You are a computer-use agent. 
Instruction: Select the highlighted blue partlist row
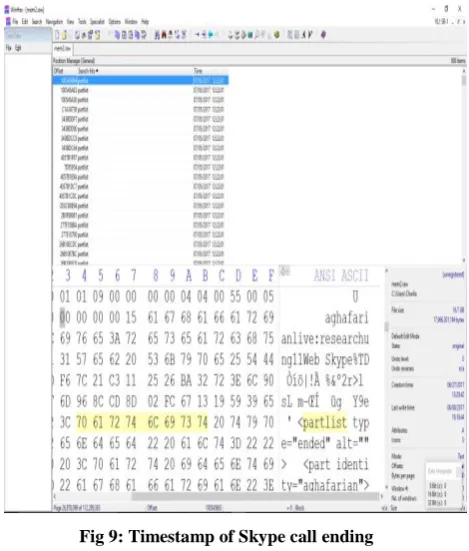pos(141,80)
